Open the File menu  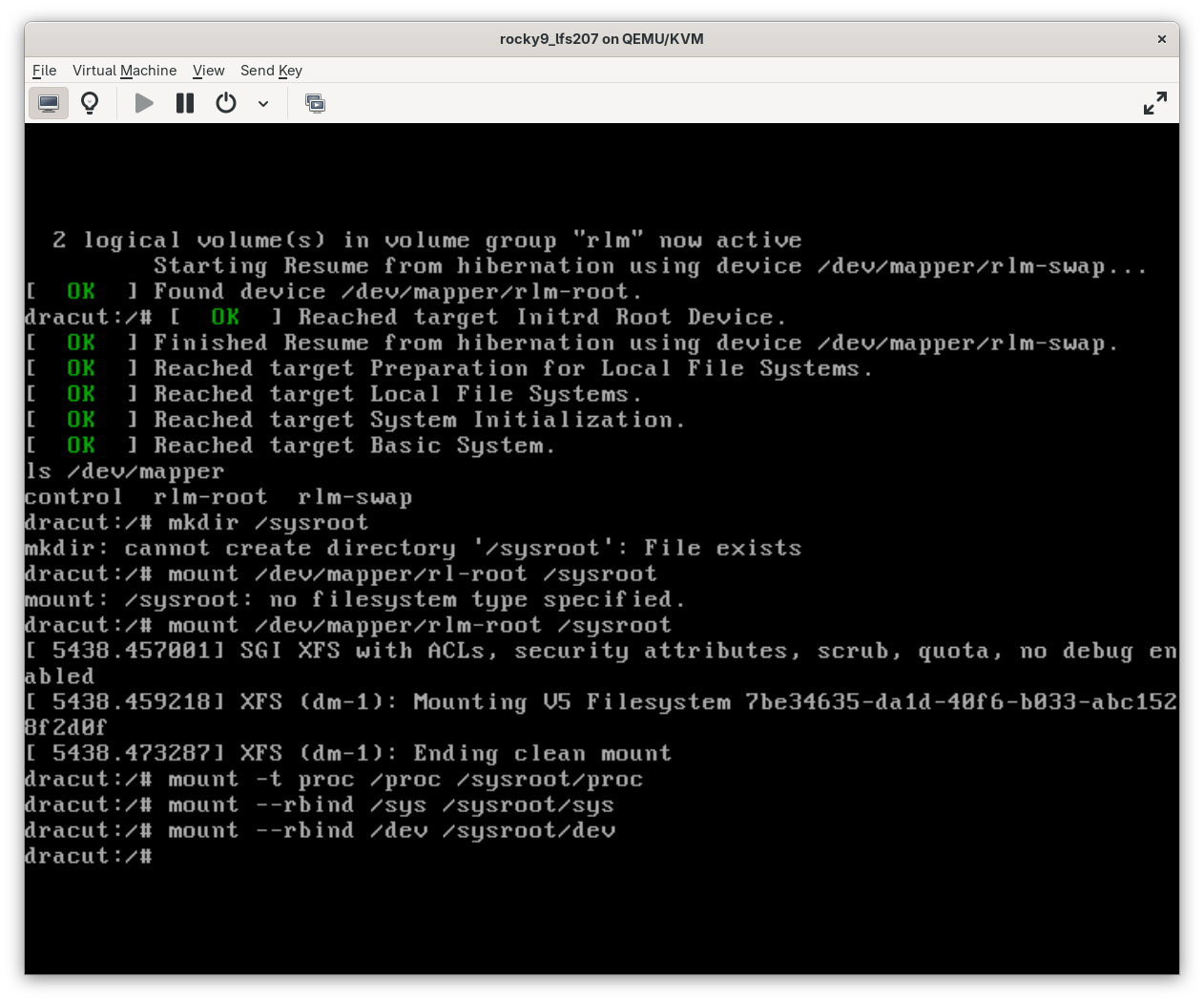(x=44, y=71)
